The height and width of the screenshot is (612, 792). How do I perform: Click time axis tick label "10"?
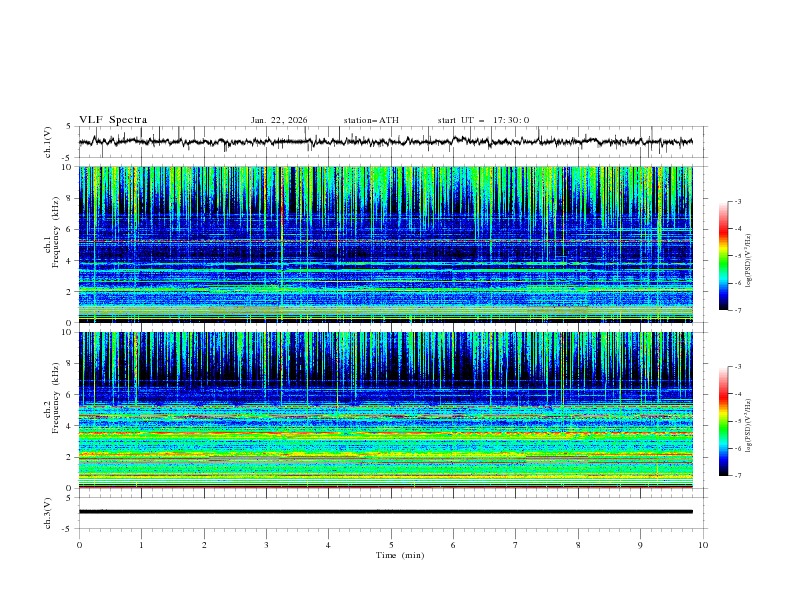(x=703, y=545)
